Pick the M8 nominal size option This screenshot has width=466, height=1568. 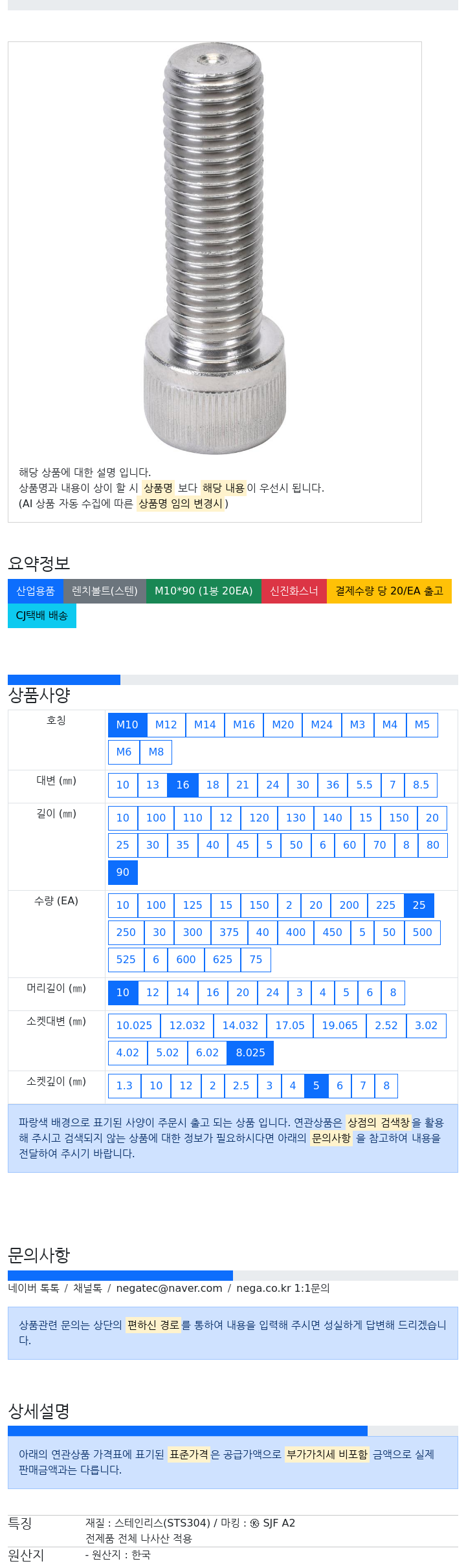[x=156, y=752]
